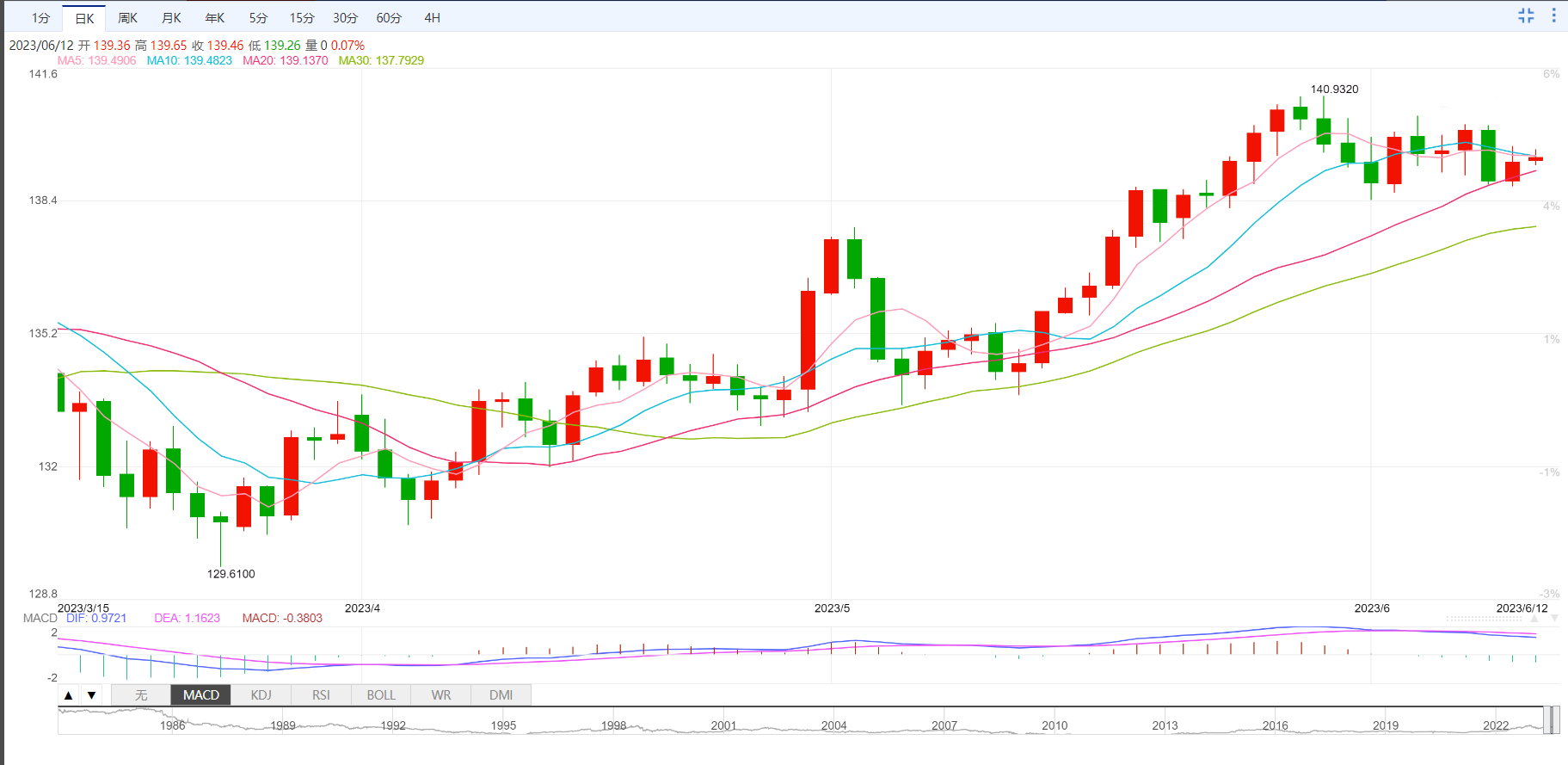Viewport: 1568px width, 765px height.
Task: Open the three-dot more options menu
Action: tap(1553, 15)
